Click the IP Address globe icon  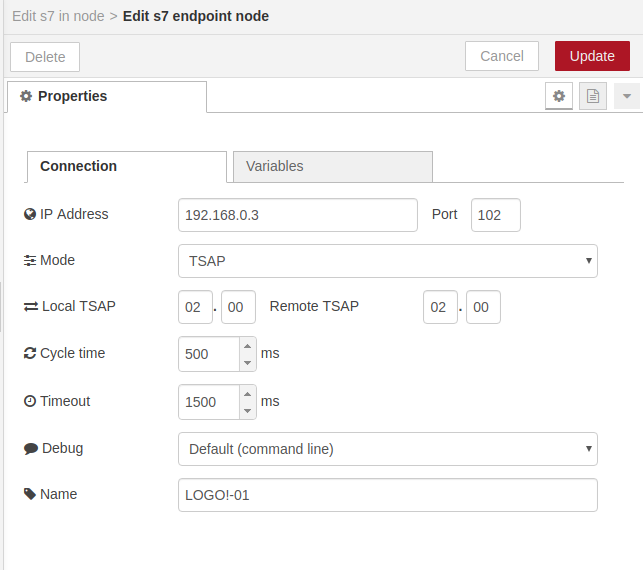coord(30,214)
